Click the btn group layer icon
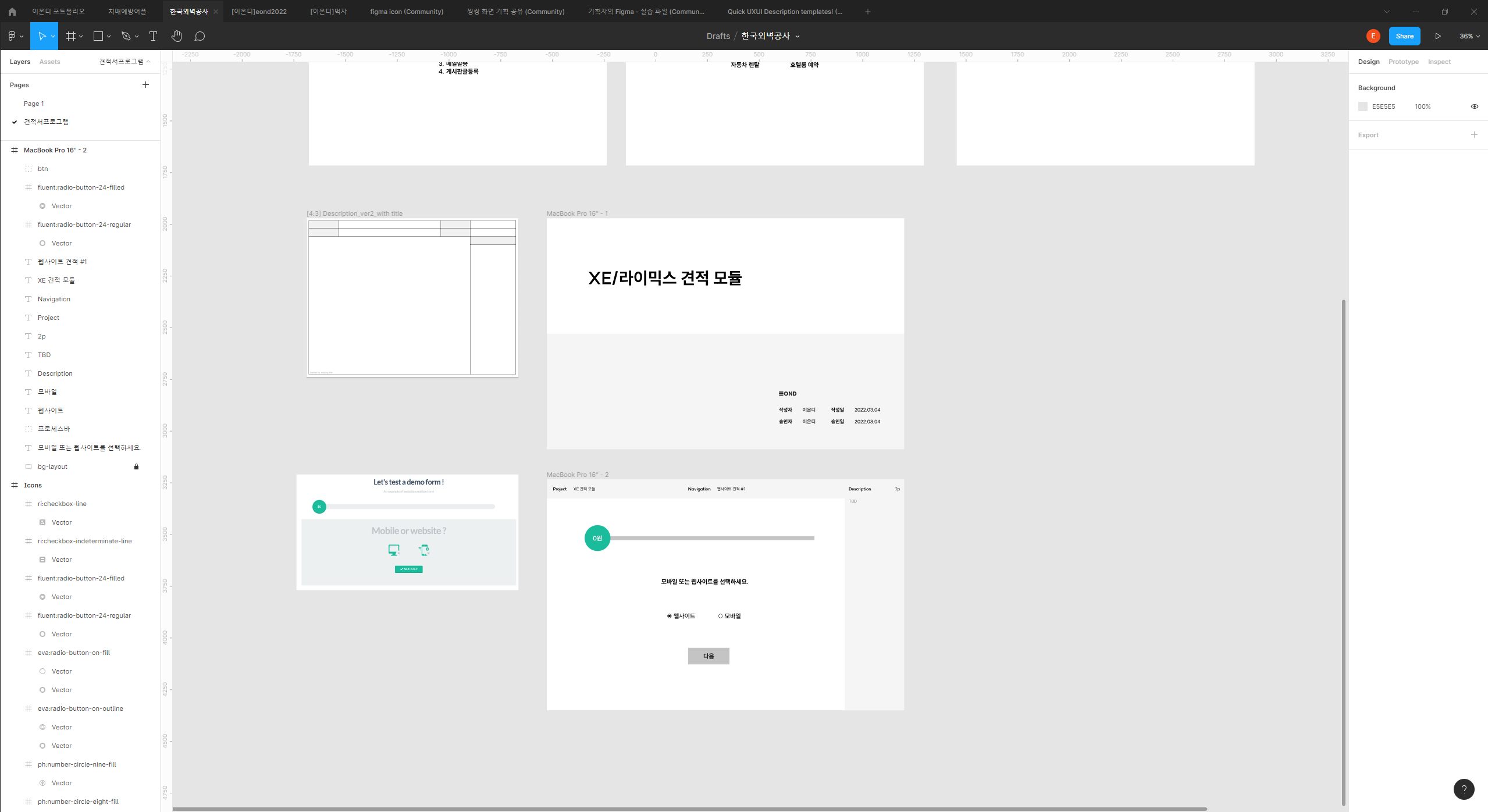1488x812 pixels. [x=29, y=169]
